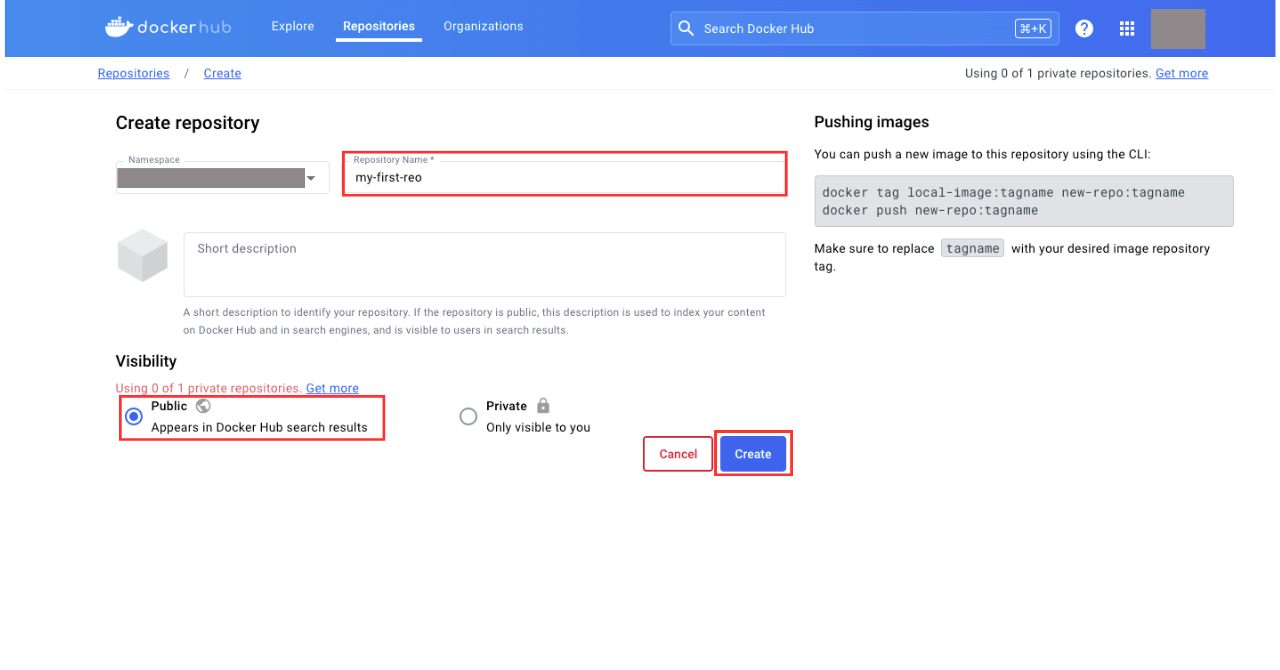Screen dimensions: 1280x670
Task: Select the Public visibility radio button
Action: 133,416
